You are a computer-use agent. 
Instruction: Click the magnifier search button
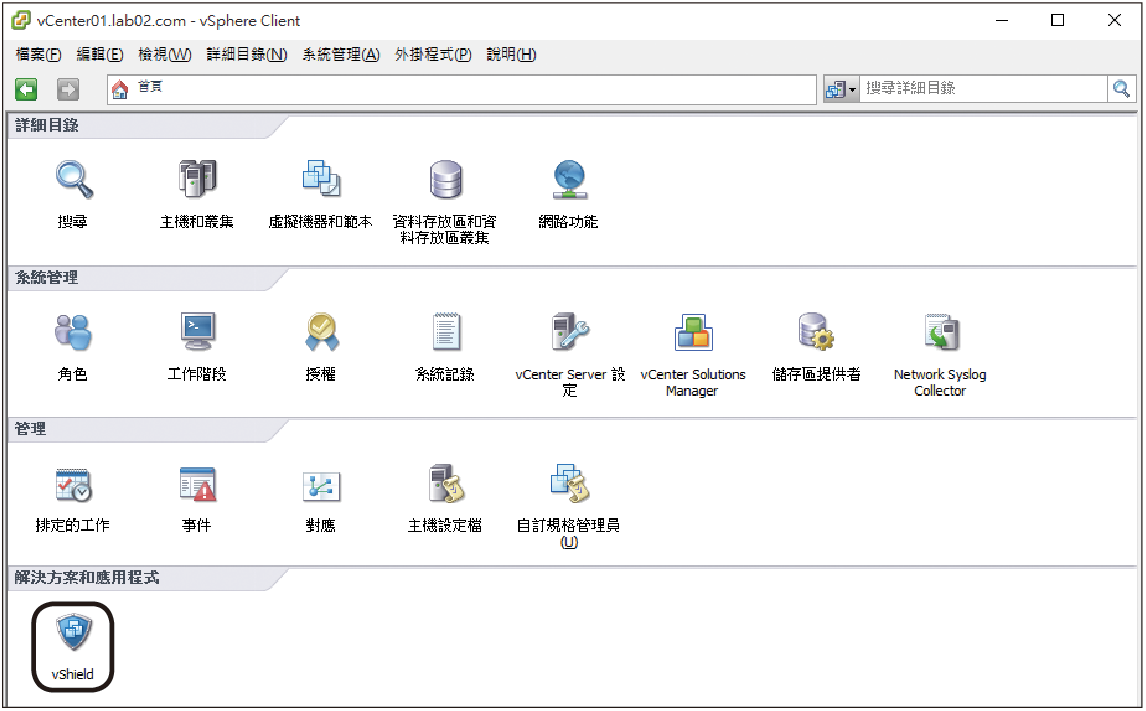[x=1121, y=89]
